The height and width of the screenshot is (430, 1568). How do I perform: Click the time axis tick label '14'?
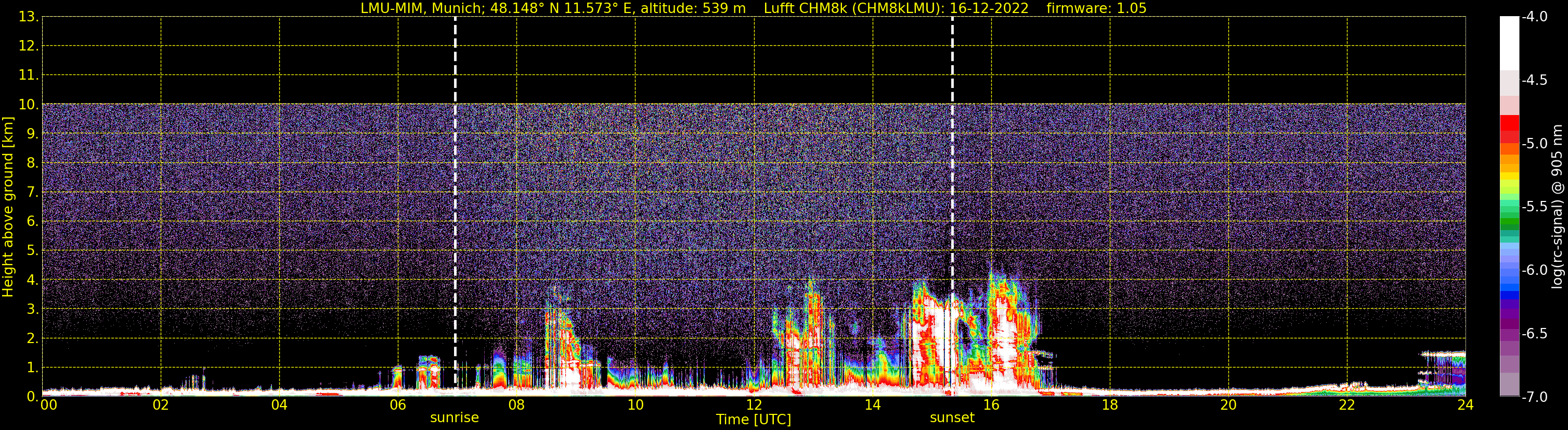click(873, 405)
